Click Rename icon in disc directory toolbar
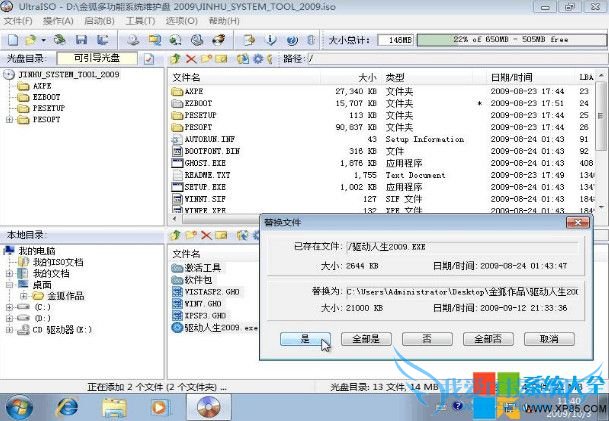Viewport: 609px width, 421px height. point(221,59)
